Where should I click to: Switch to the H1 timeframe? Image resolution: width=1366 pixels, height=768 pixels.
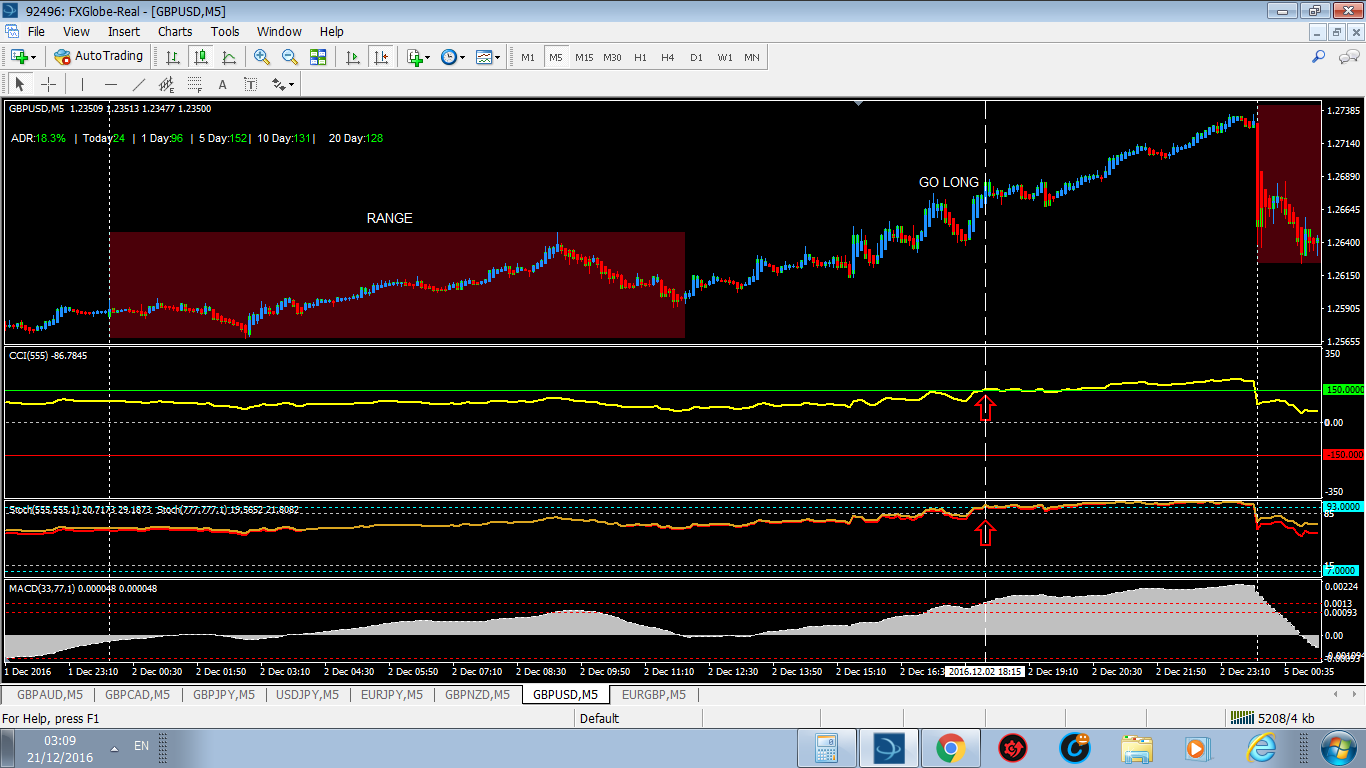[x=640, y=57]
